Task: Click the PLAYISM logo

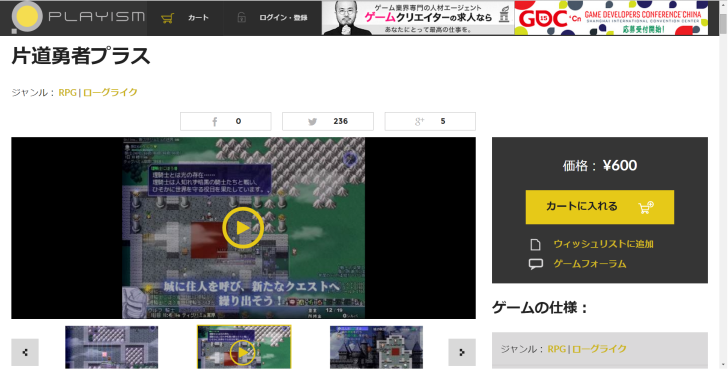Action: tap(78, 17)
